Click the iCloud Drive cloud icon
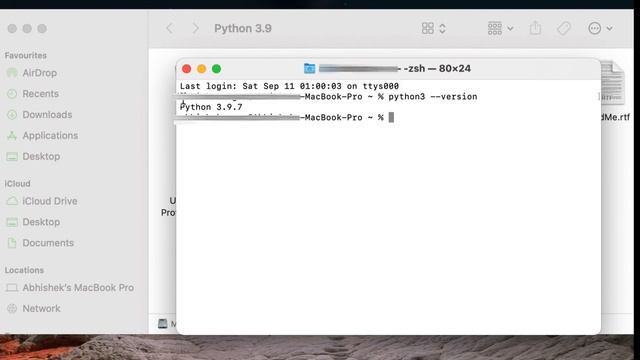The width and height of the screenshot is (640, 360). 12,201
